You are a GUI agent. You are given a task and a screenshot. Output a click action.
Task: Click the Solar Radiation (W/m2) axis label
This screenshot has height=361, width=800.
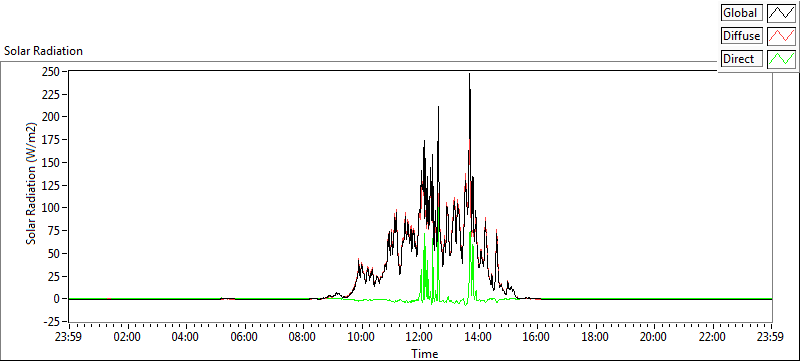pyautogui.click(x=32, y=183)
